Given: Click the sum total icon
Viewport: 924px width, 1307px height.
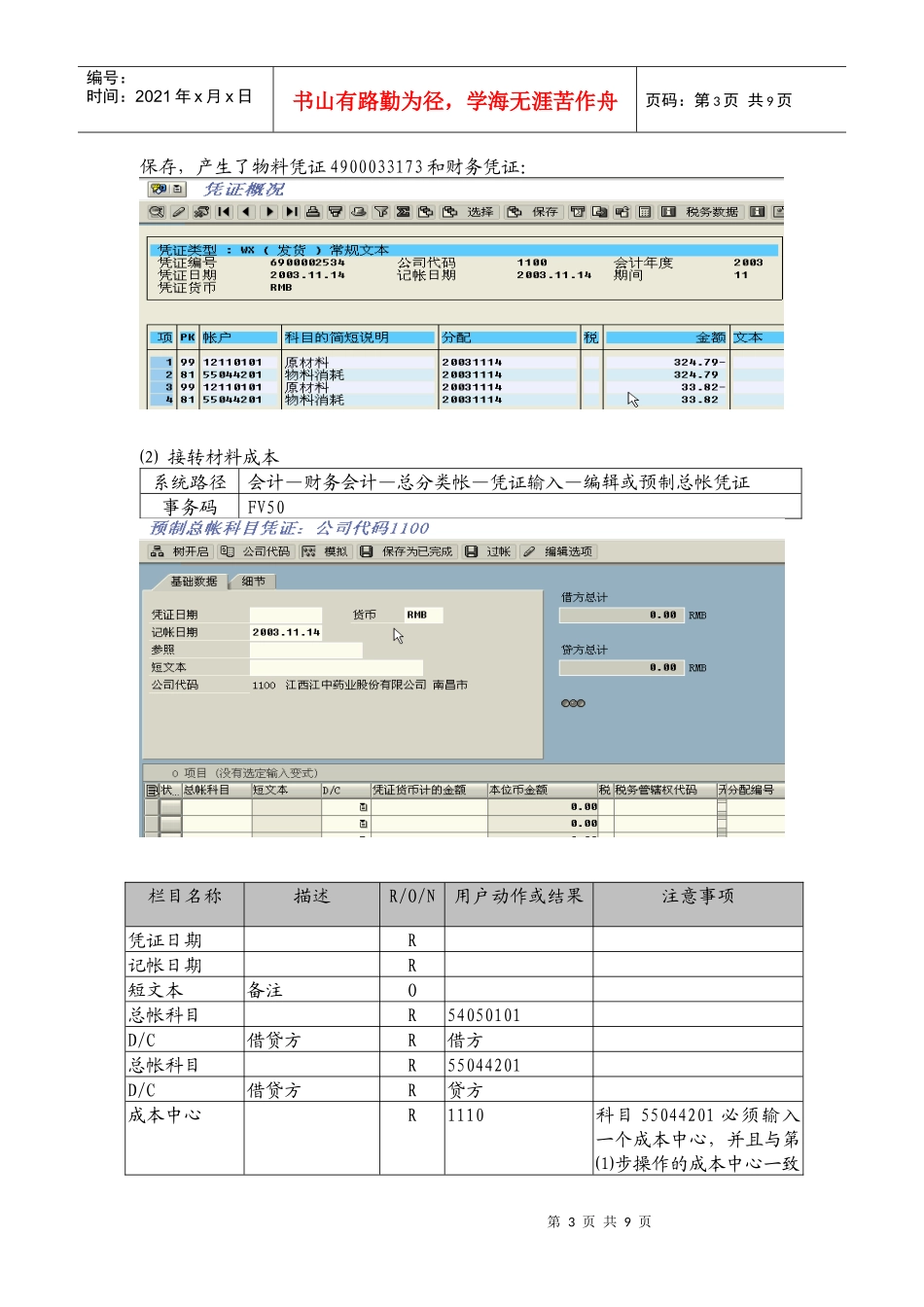Looking at the screenshot, I should pyautogui.click(x=403, y=212).
